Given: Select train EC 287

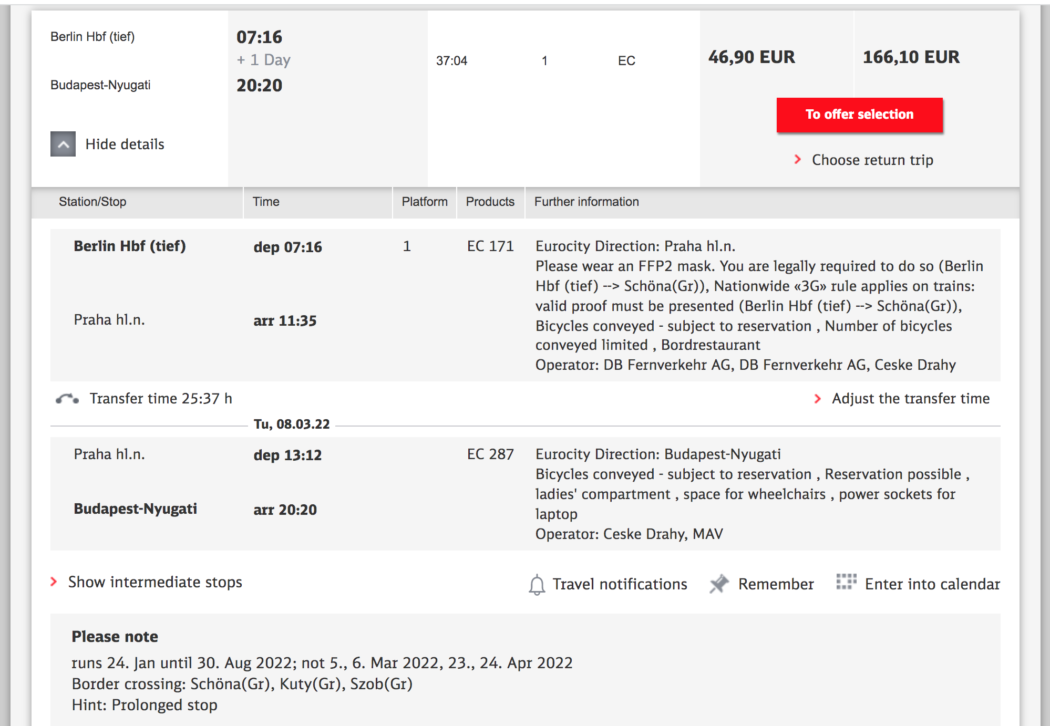Looking at the screenshot, I should click(x=490, y=454).
